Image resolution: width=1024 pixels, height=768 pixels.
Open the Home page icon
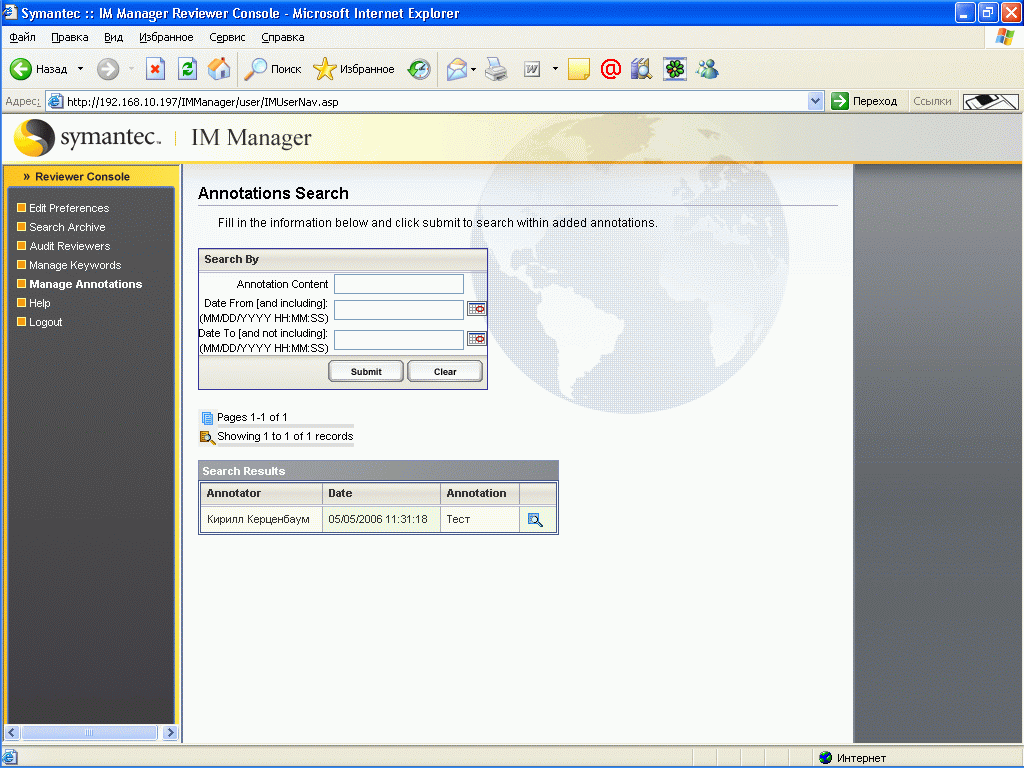[x=219, y=69]
